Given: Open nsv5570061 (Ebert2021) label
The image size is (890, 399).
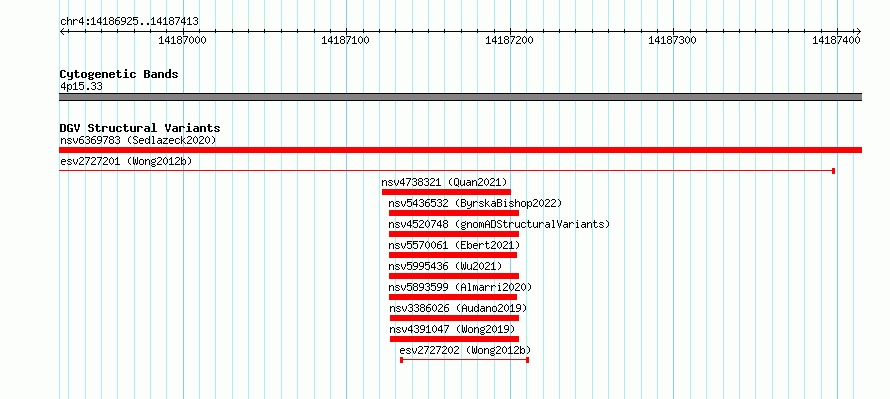Looking at the screenshot, I should coord(454,245).
